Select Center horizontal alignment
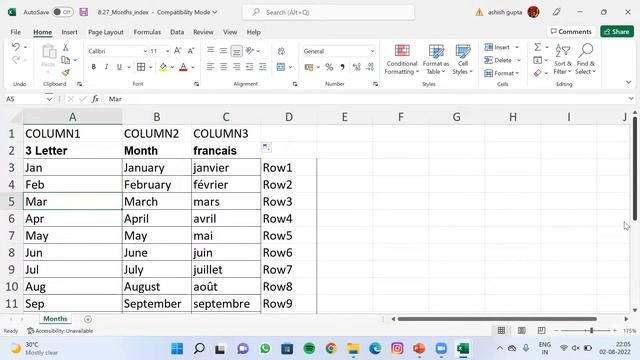The image size is (640, 360). coord(223,67)
